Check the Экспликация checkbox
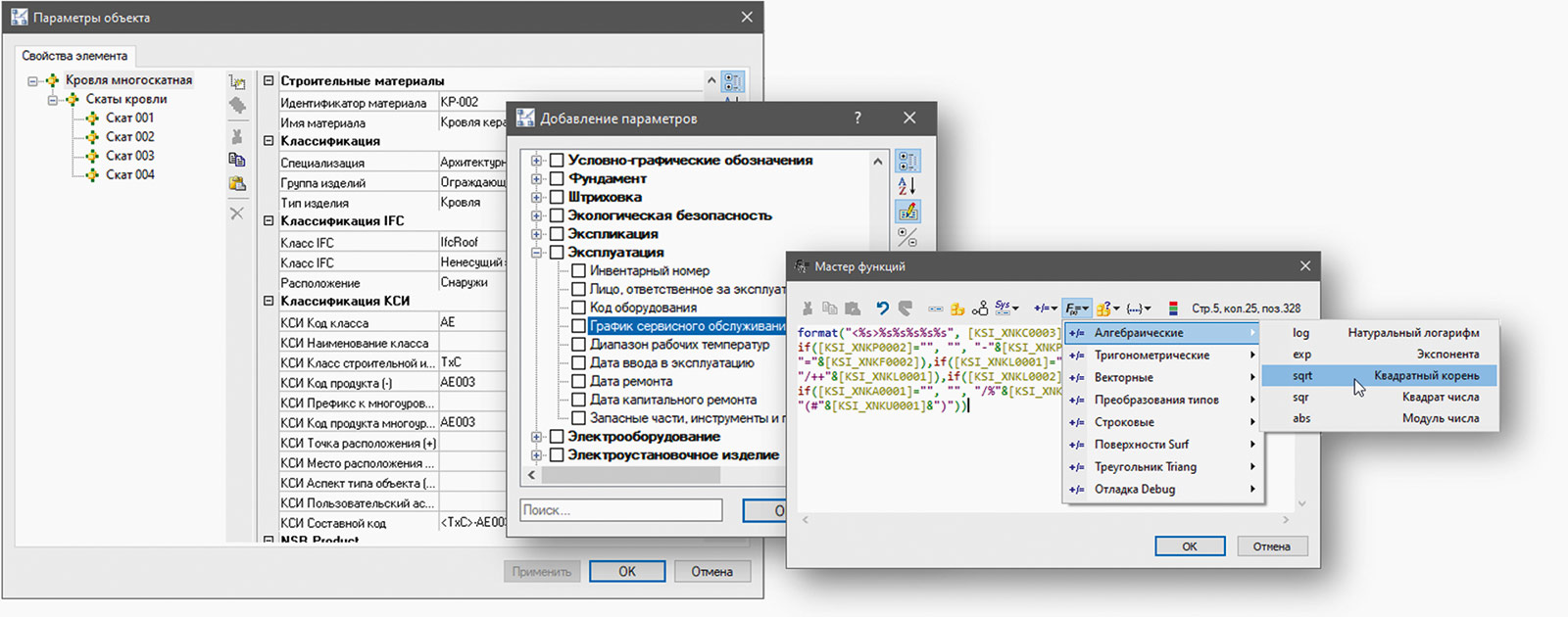Image resolution: width=1568 pixels, height=617 pixels. [x=557, y=234]
